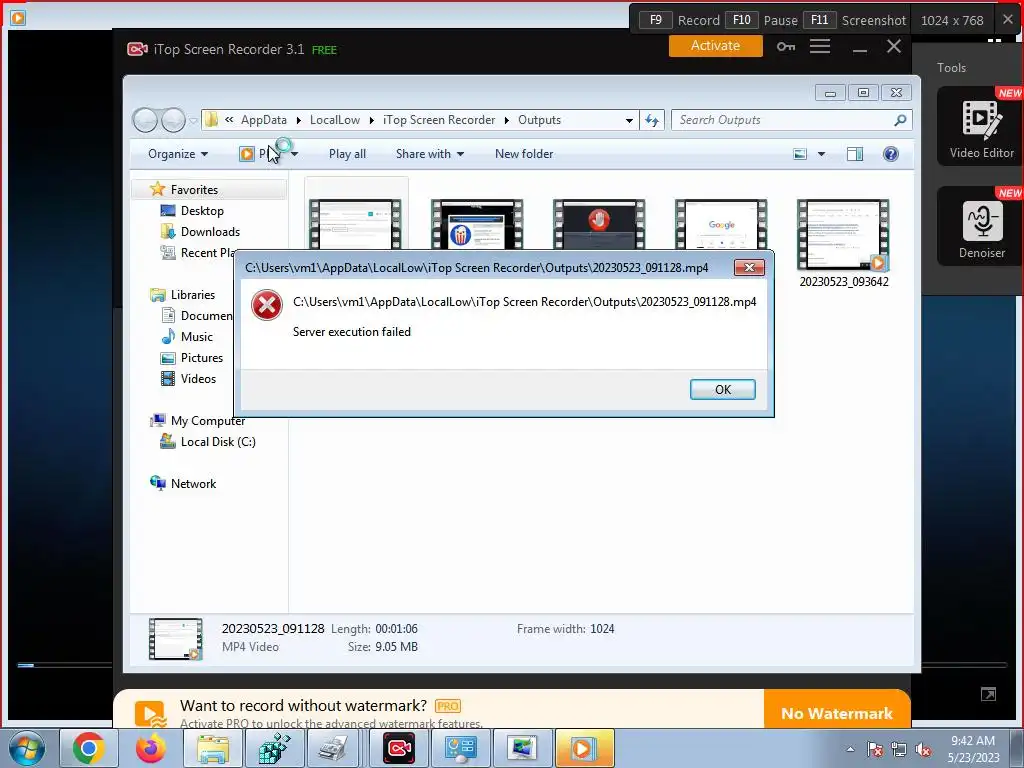The width and height of the screenshot is (1024, 768).
Task: Close the recording hotkey bar
Action: pos(1008,20)
